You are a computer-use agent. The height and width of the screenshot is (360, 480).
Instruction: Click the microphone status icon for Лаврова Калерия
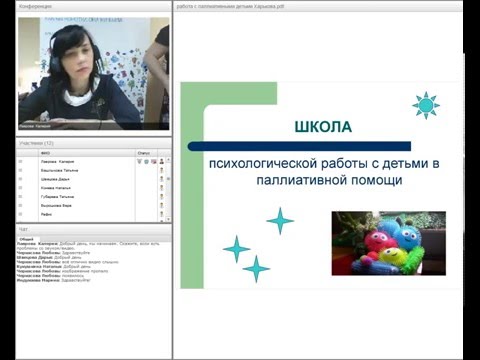pyautogui.click(x=139, y=161)
